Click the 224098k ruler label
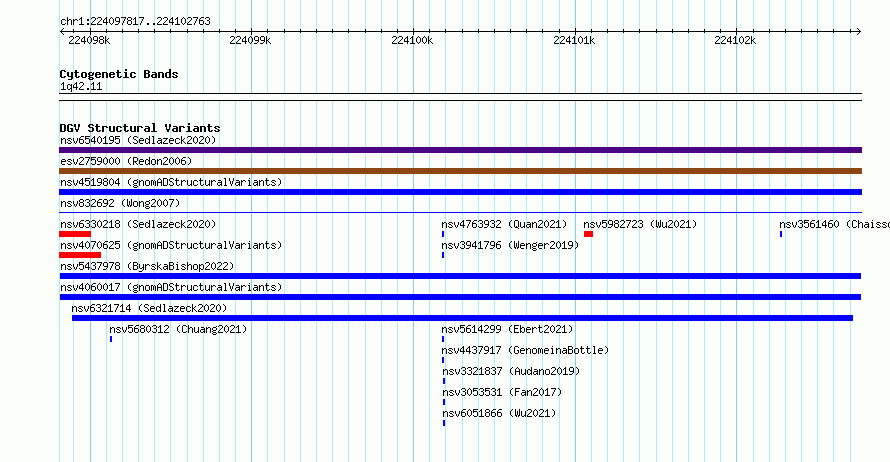 click(x=89, y=40)
